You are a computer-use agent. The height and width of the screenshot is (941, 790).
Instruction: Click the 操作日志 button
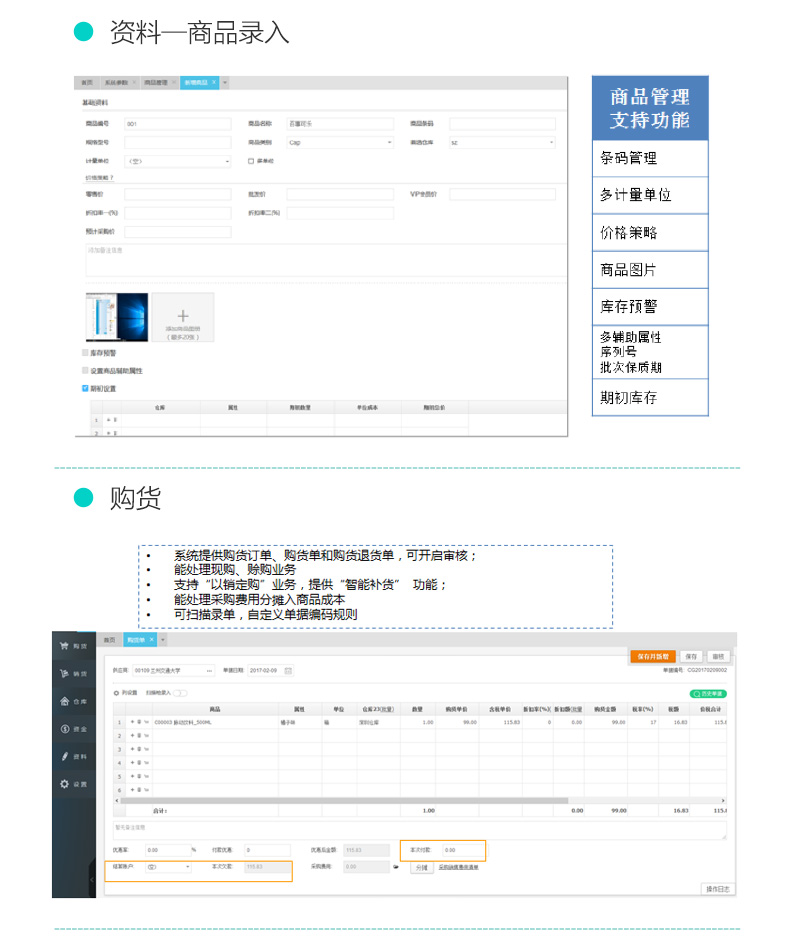[x=718, y=888]
